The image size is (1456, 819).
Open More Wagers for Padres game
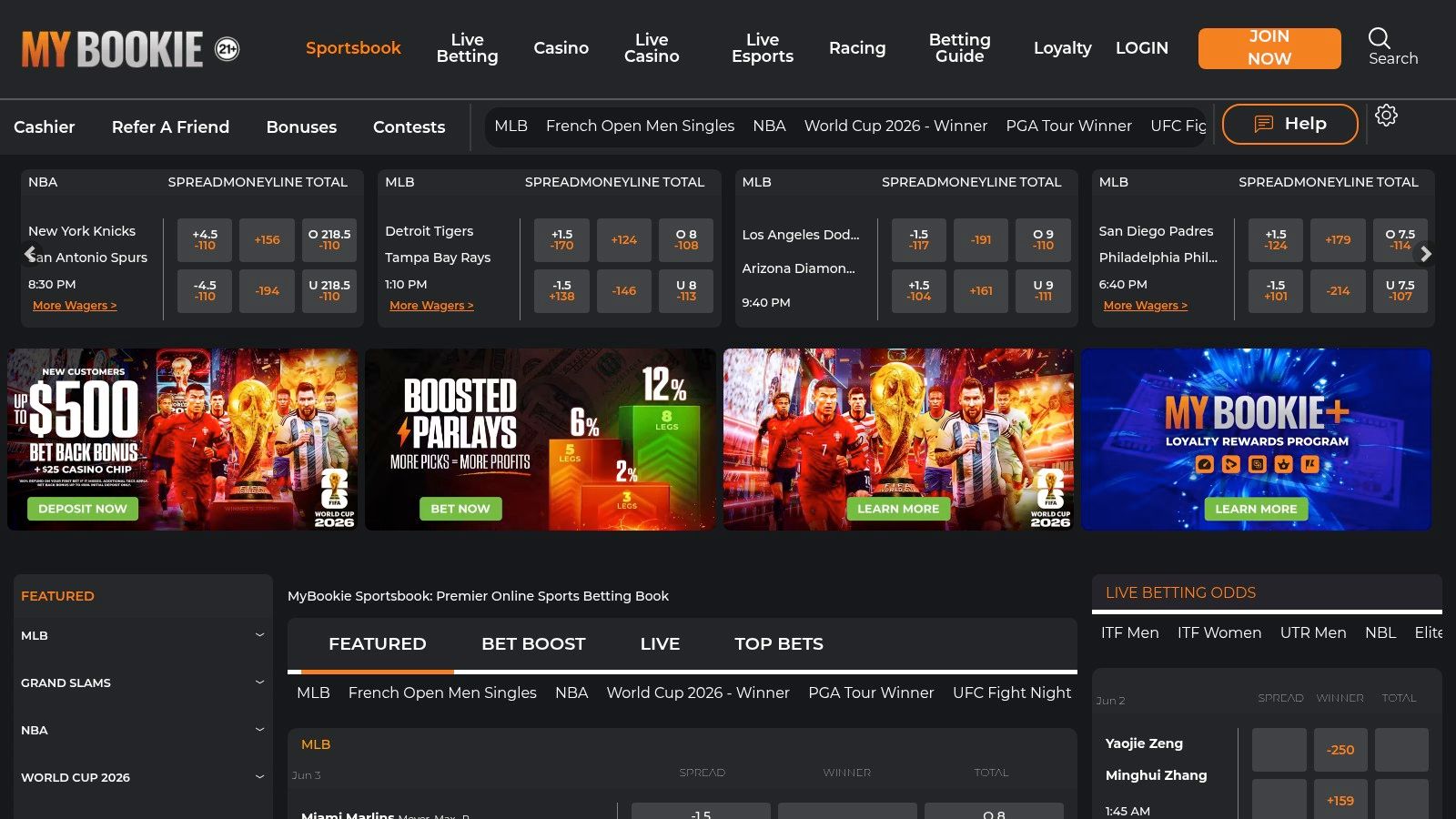[1146, 306]
